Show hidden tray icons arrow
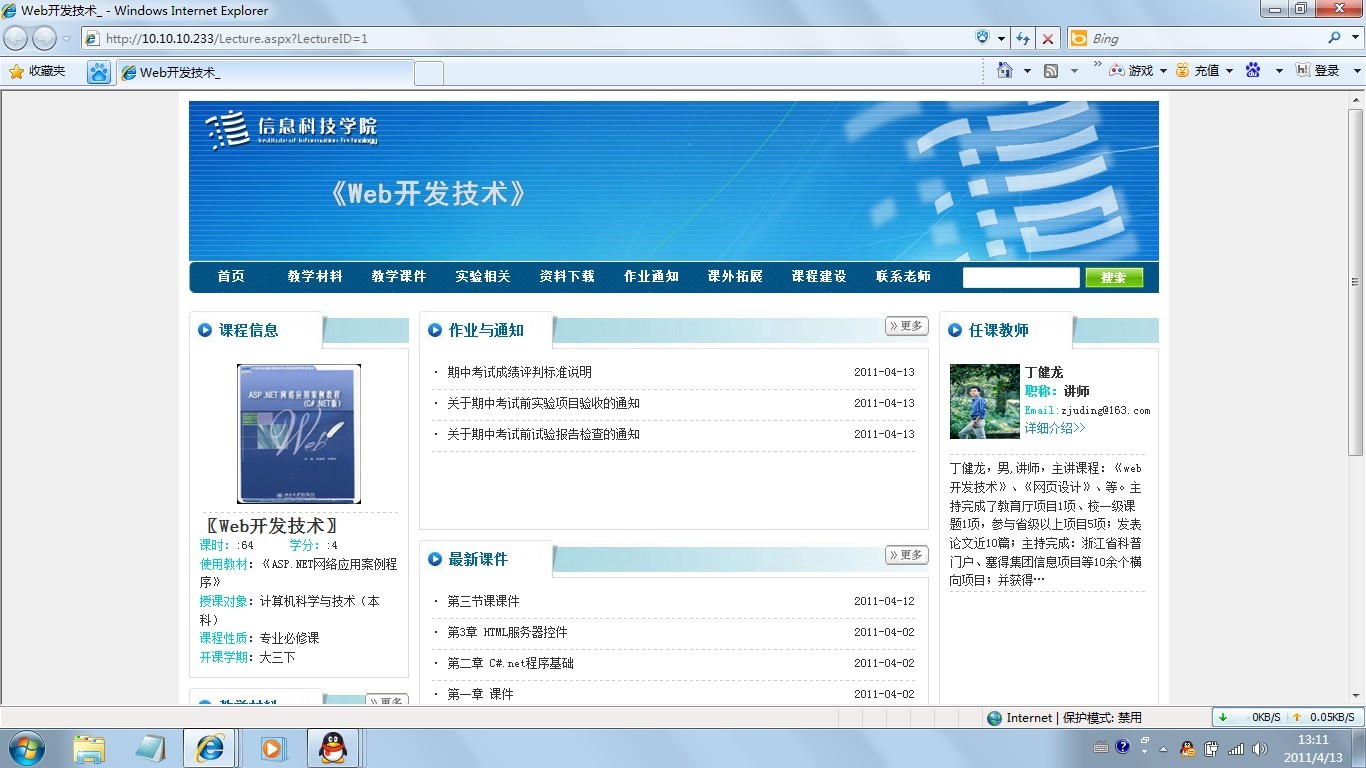This screenshot has height=768, width=1366. tap(1163, 748)
